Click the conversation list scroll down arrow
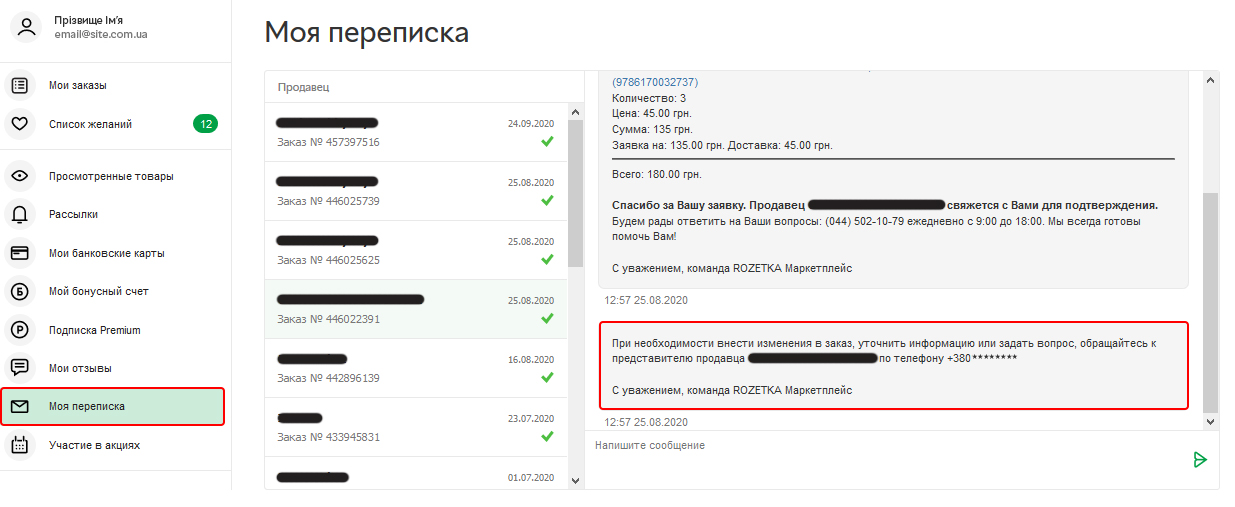Screen dimensions: 1235x507 (x=575, y=481)
